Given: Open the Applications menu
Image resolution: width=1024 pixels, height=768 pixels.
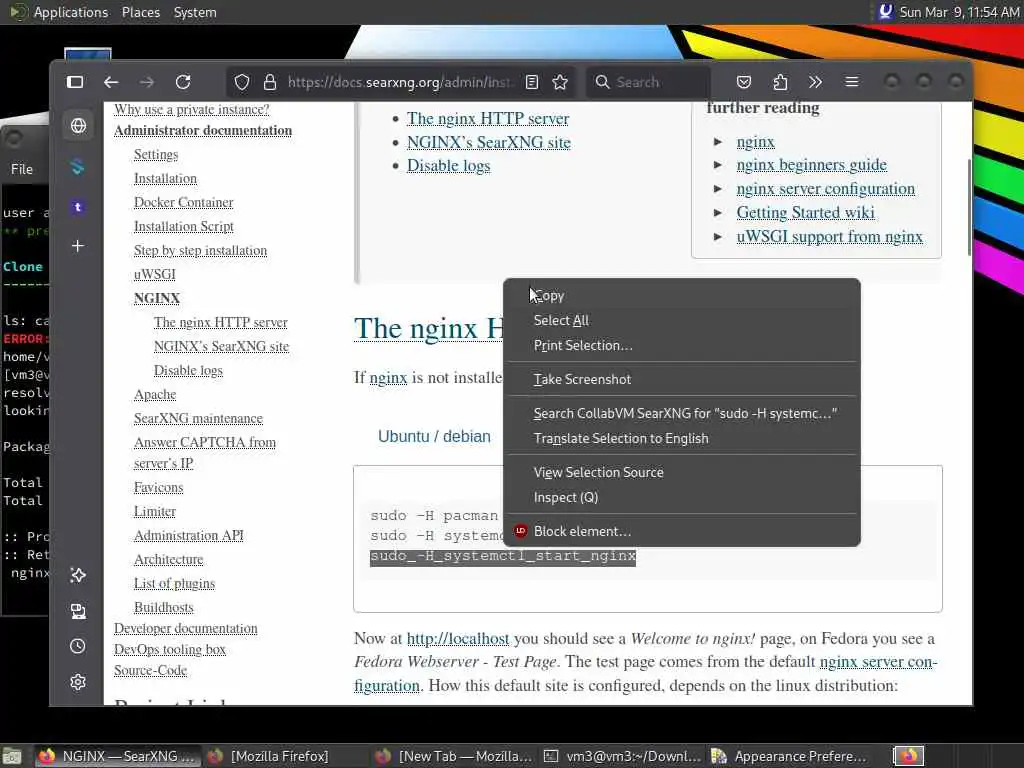Looking at the screenshot, I should tap(71, 12).
